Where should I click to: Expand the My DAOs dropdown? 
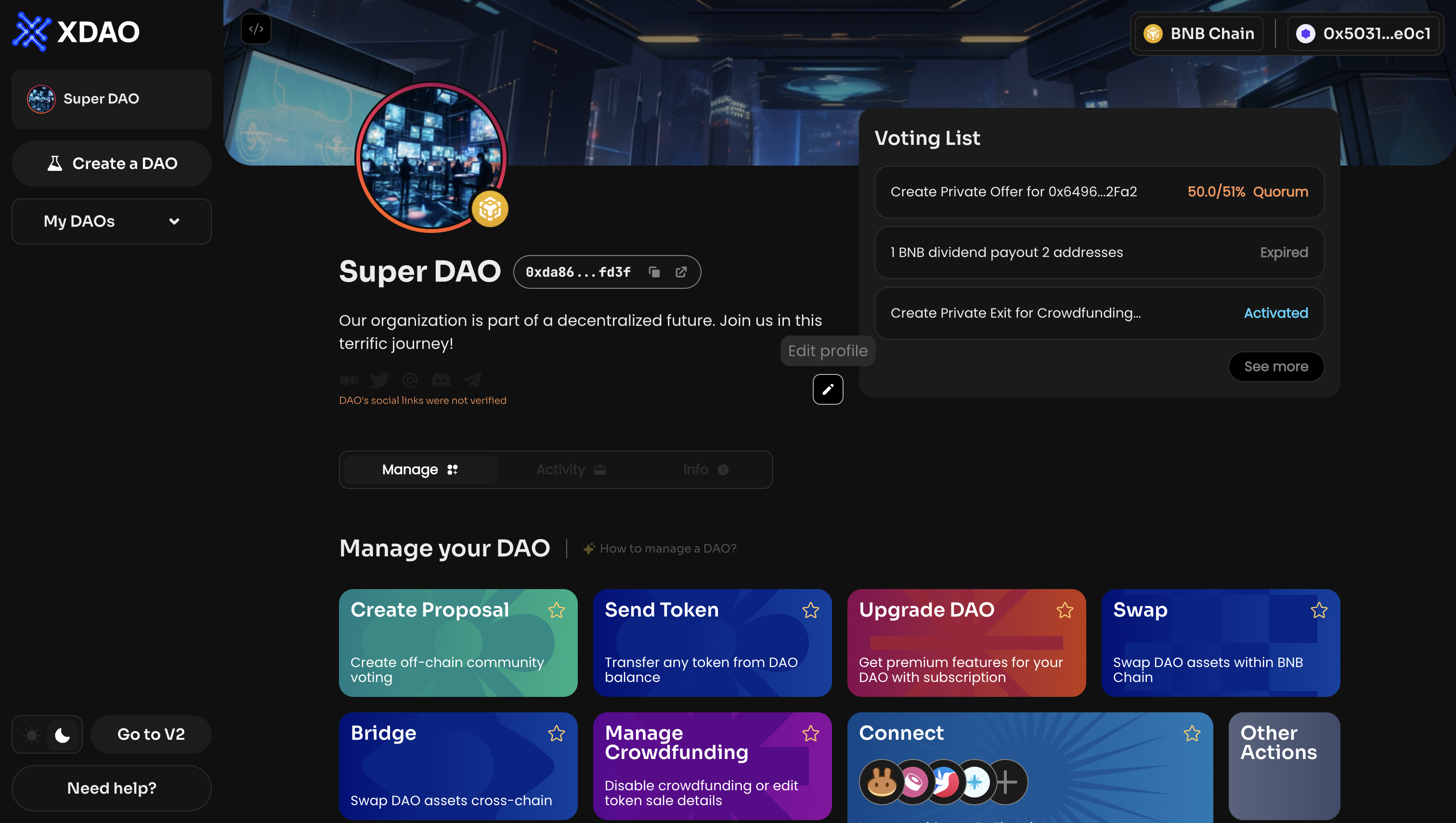click(x=111, y=221)
